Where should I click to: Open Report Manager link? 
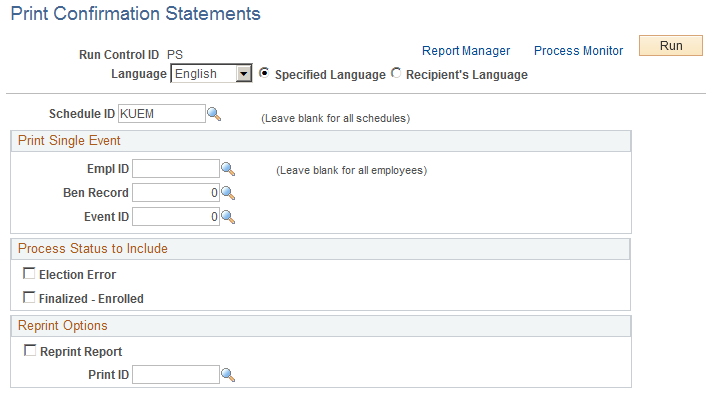(466, 51)
